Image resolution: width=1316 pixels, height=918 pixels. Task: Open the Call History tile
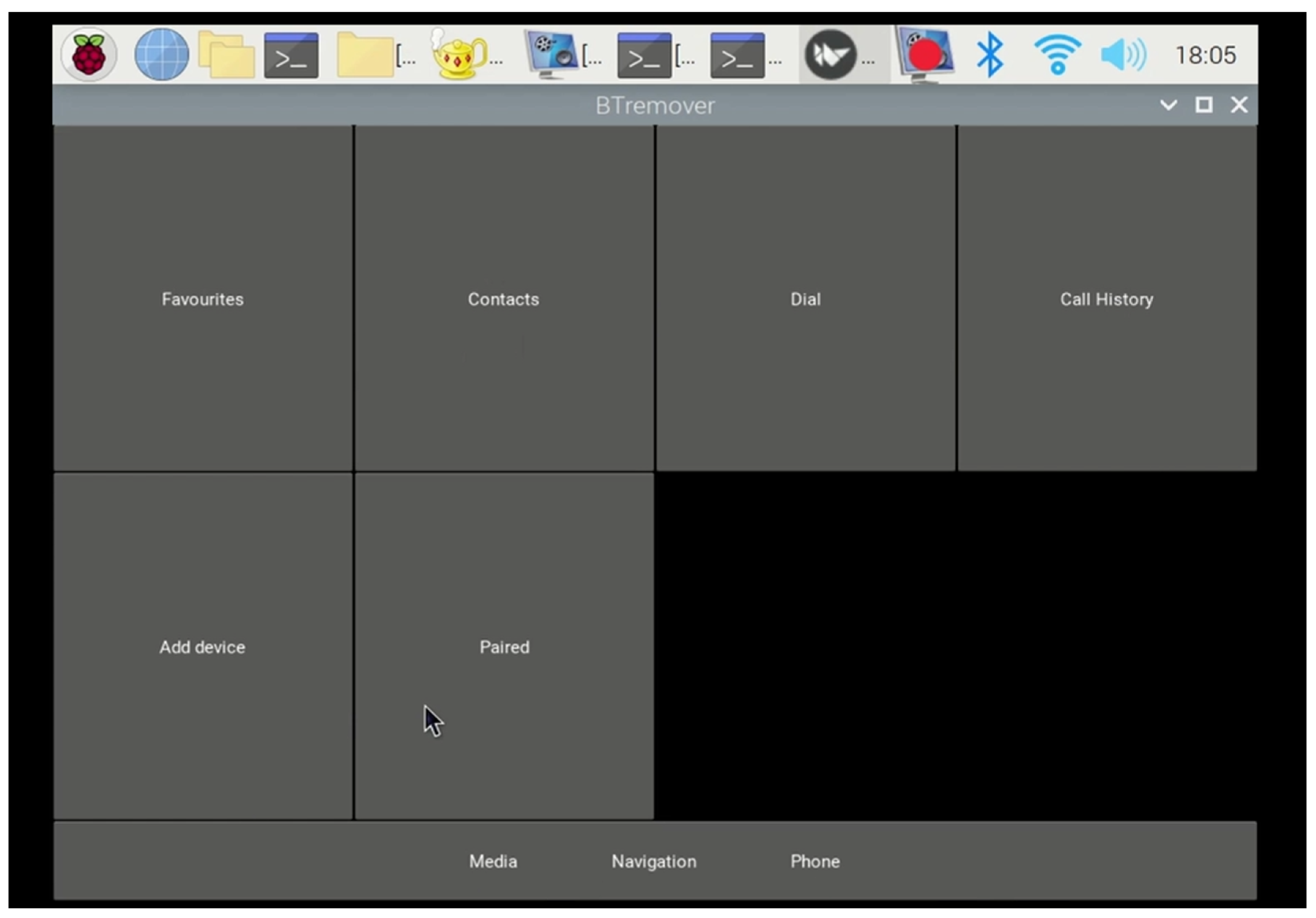(1106, 299)
